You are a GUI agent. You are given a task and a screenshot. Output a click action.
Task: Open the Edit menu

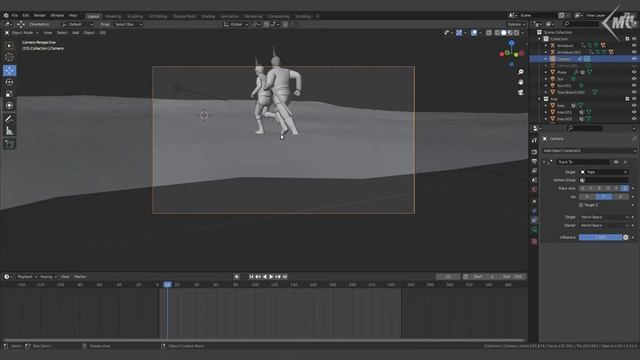[26, 16]
